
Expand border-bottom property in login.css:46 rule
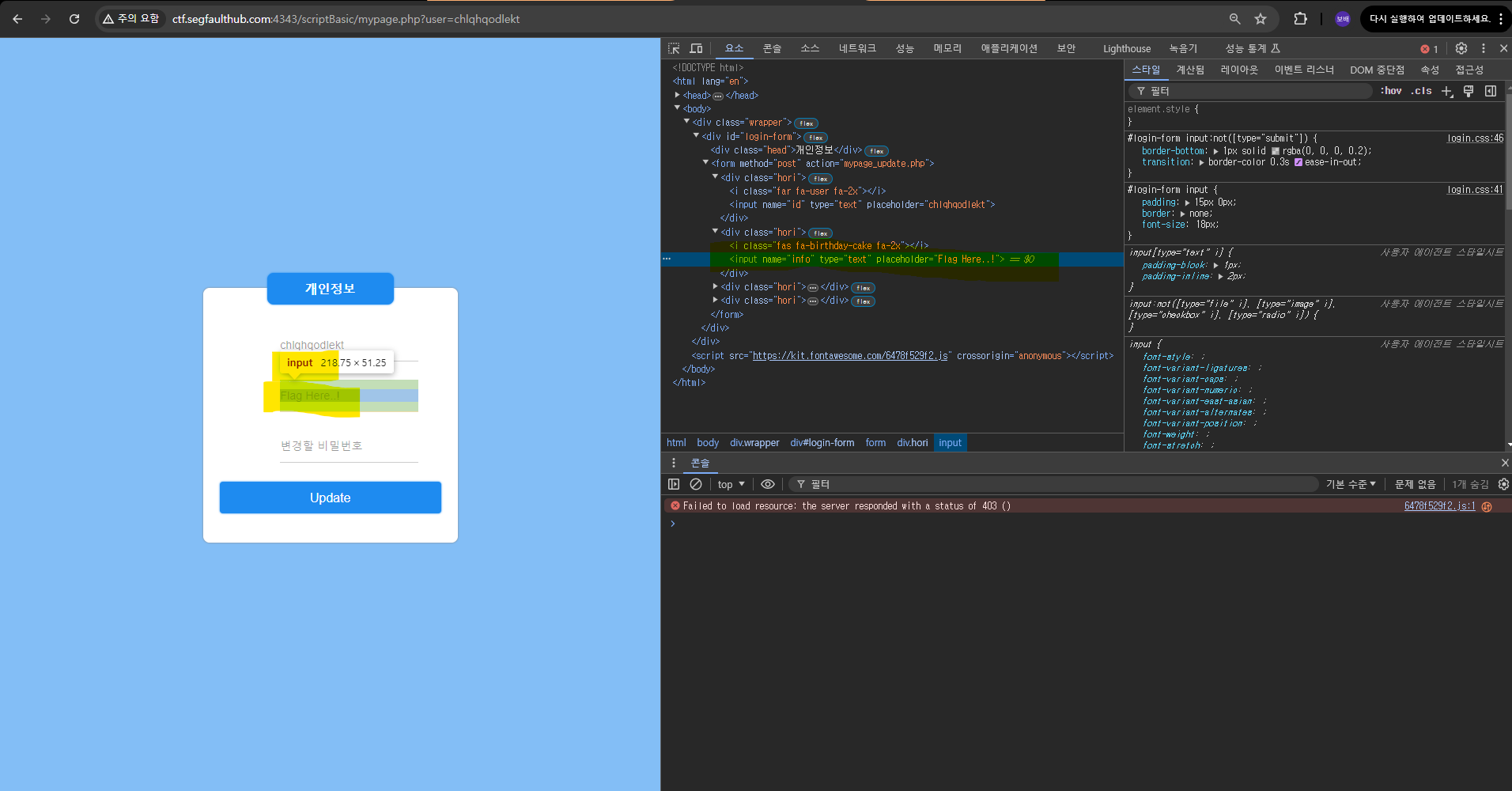click(1216, 151)
